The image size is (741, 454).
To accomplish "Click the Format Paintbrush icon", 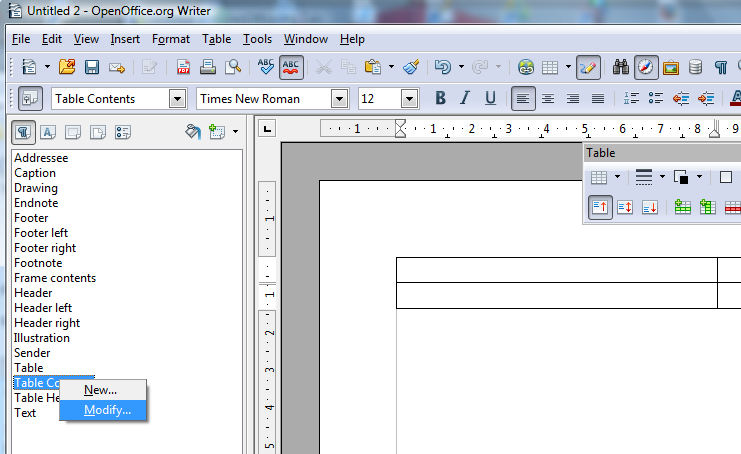I will click(412, 68).
